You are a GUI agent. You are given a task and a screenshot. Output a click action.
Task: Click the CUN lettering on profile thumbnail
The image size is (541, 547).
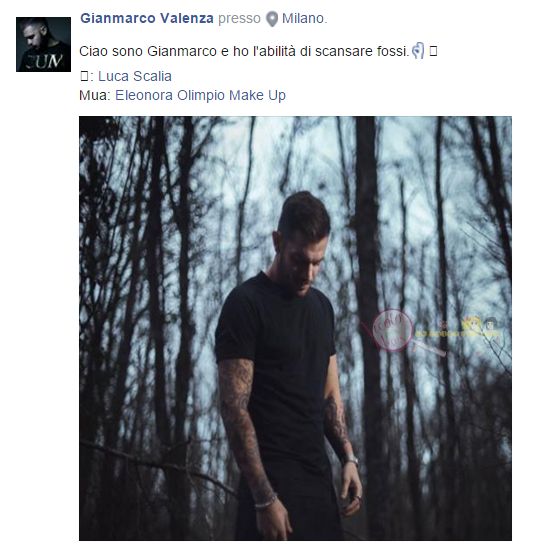click(45, 61)
